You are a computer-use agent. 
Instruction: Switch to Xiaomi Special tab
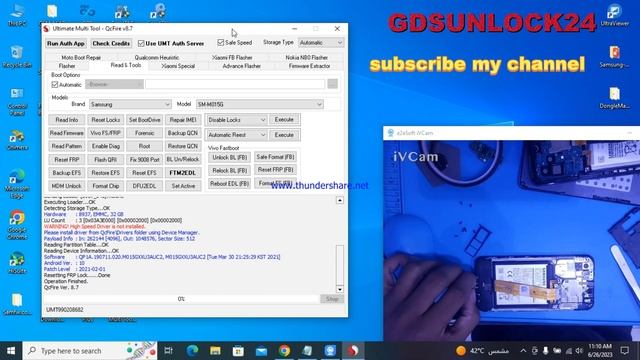point(178,66)
